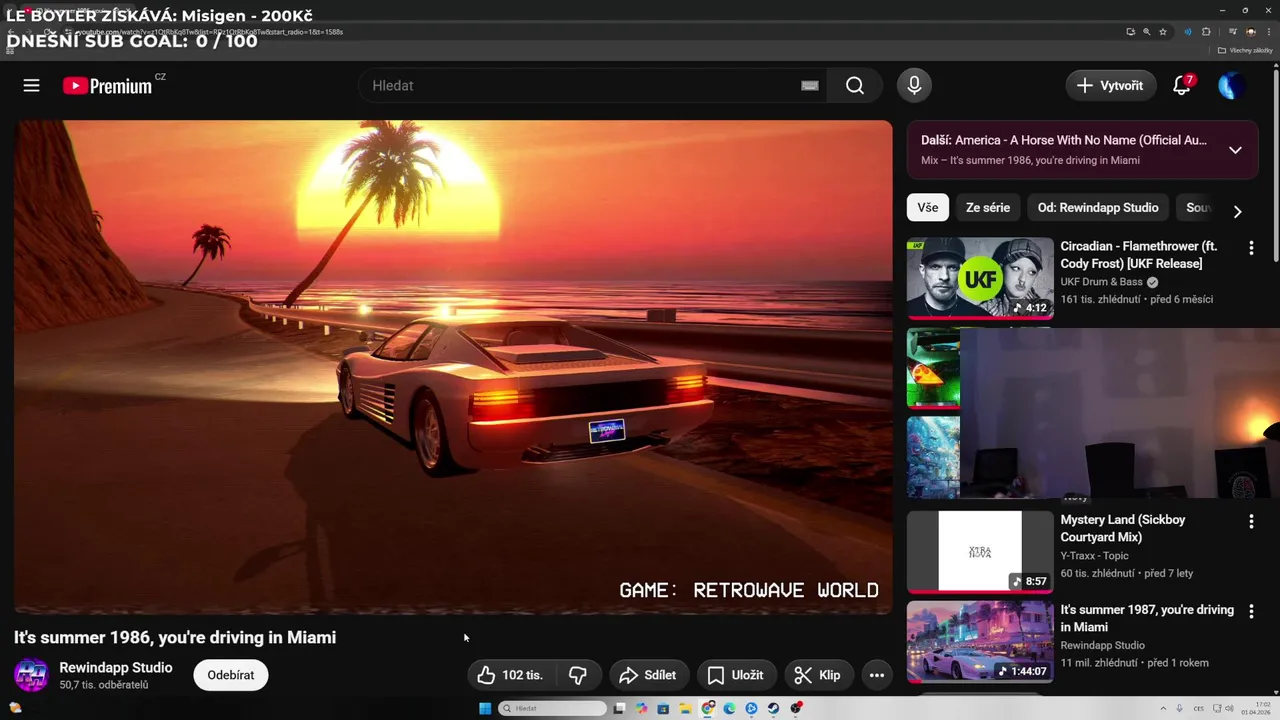Open the Rewindapp Studio channel name
Image resolution: width=1280 pixels, height=720 pixels.
click(x=116, y=667)
